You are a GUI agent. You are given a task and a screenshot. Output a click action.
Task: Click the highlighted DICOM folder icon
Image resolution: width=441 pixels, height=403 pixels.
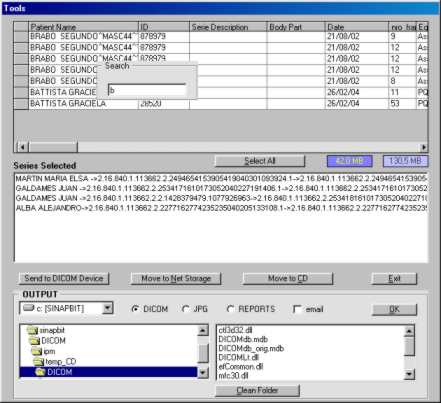pyautogui.click(x=40, y=372)
